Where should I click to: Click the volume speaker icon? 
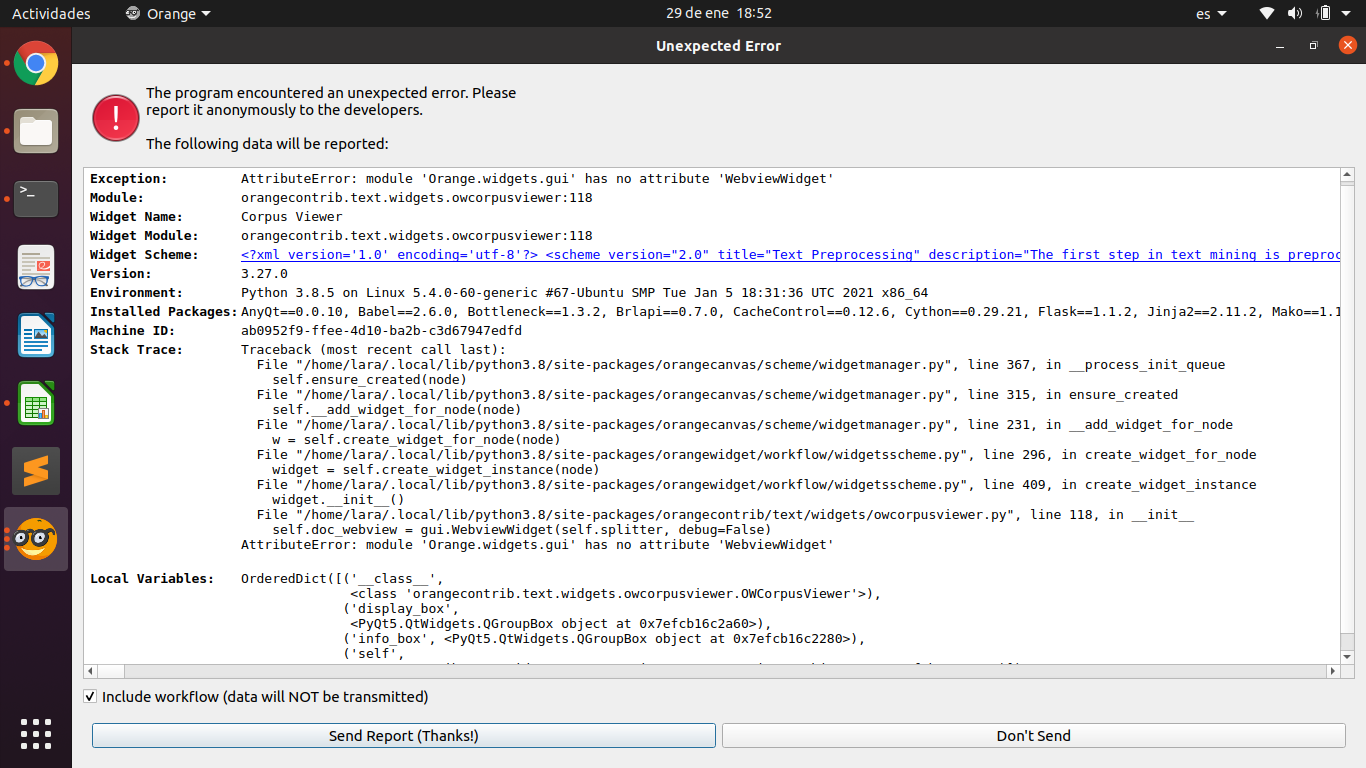(x=1296, y=13)
